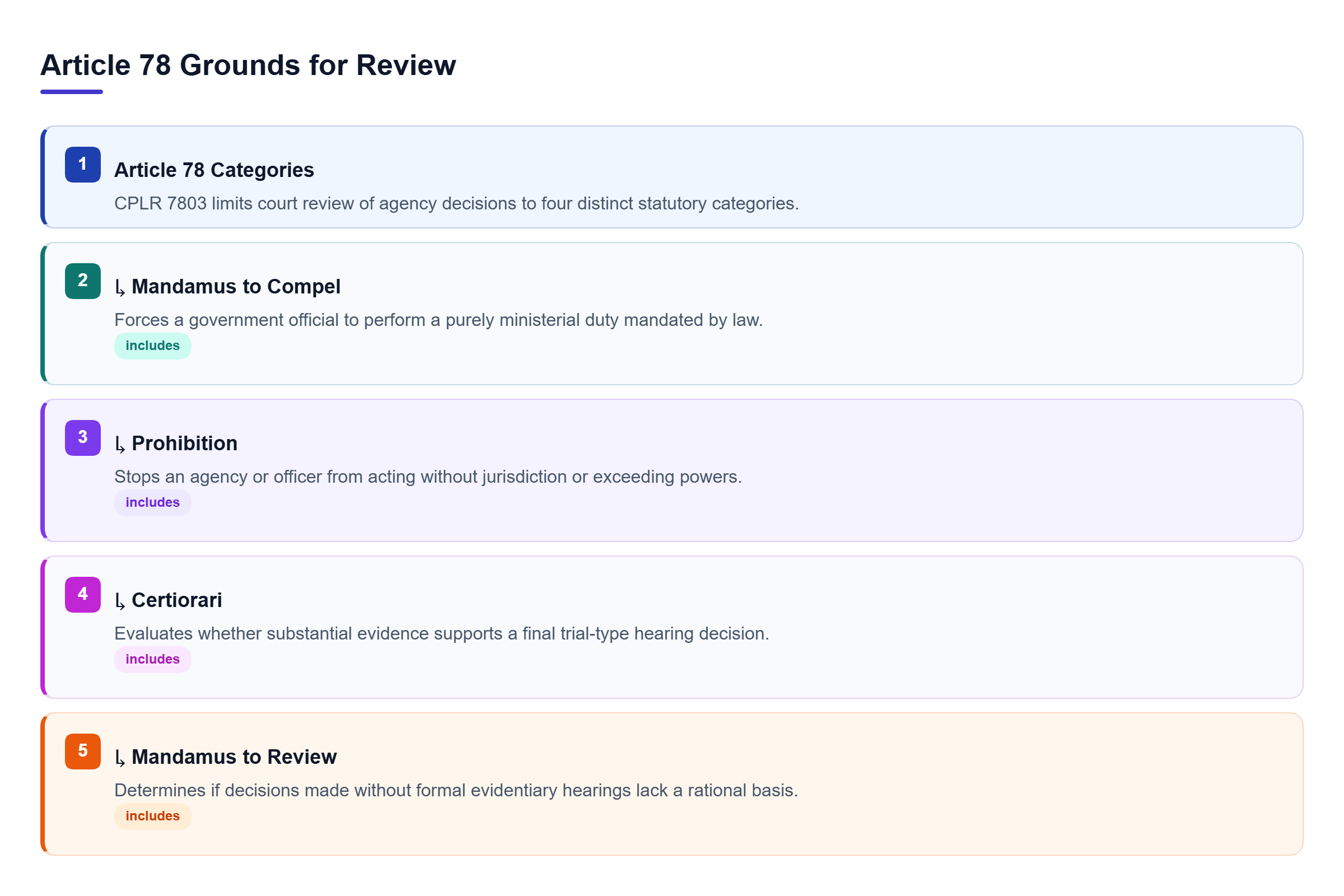Click the substantial evidence description
Image resolution: width=1344 pixels, height=896 pixels.
click(442, 634)
